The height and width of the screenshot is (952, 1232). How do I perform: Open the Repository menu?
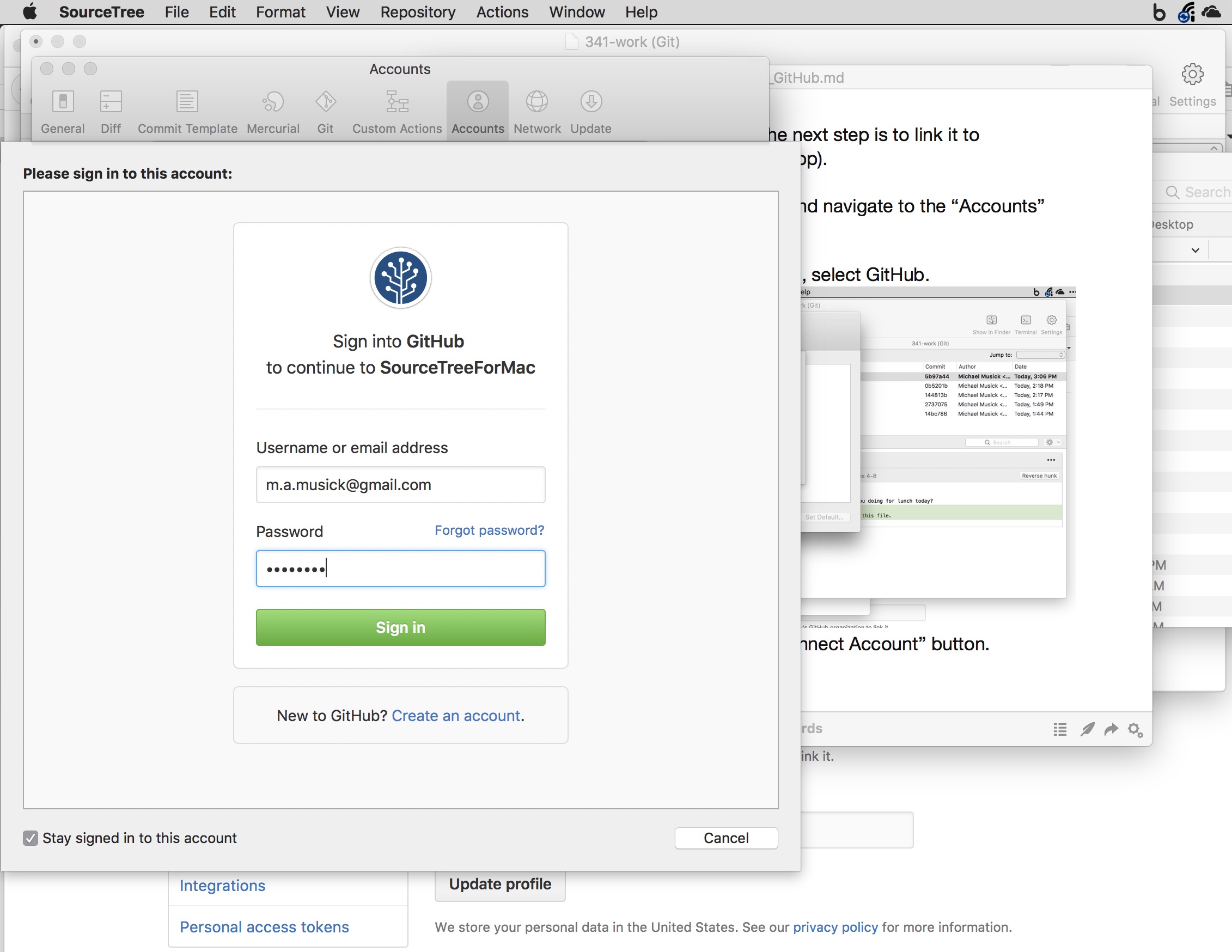tap(418, 12)
